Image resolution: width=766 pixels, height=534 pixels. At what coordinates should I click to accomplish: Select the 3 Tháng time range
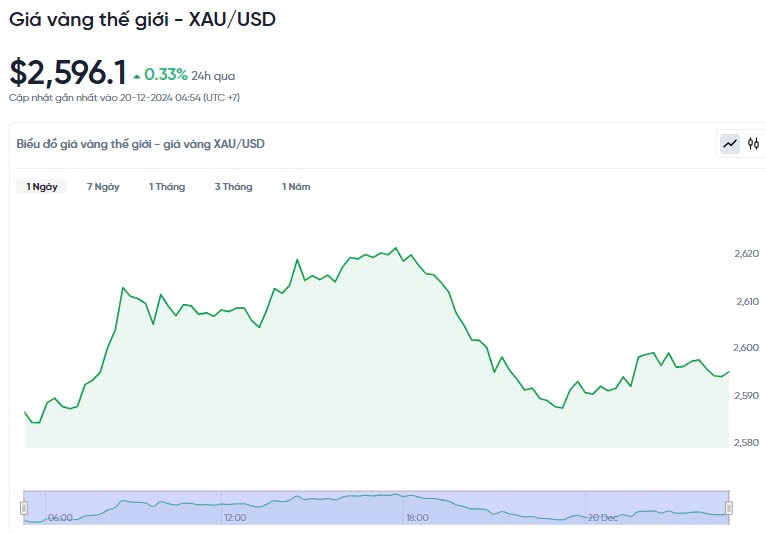233,187
